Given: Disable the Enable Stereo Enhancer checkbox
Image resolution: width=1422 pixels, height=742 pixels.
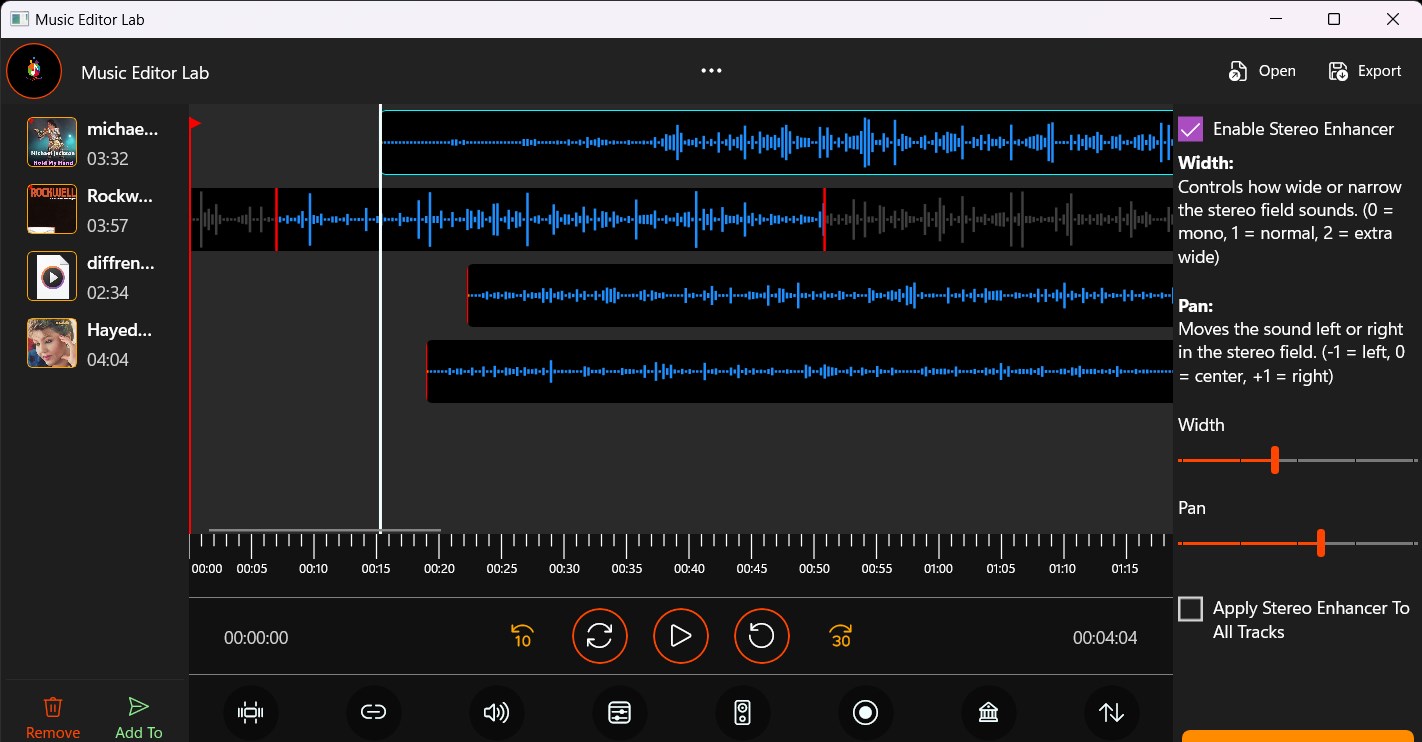Looking at the screenshot, I should tap(1190, 129).
